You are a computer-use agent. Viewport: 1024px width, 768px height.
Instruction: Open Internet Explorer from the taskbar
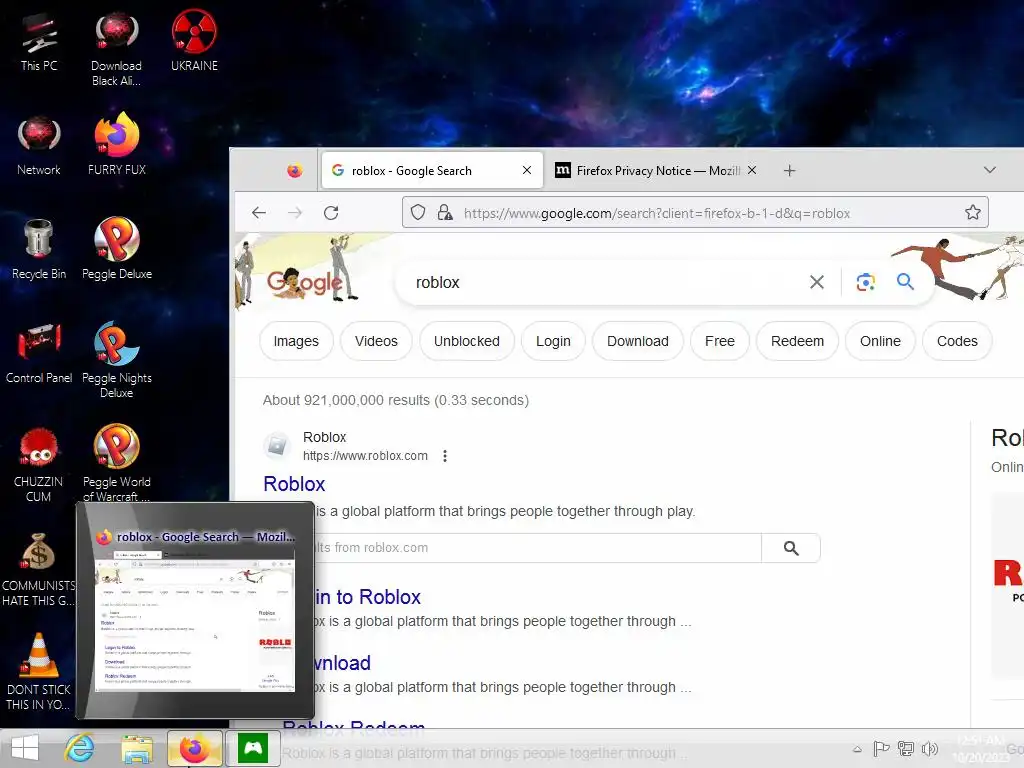(x=79, y=748)
